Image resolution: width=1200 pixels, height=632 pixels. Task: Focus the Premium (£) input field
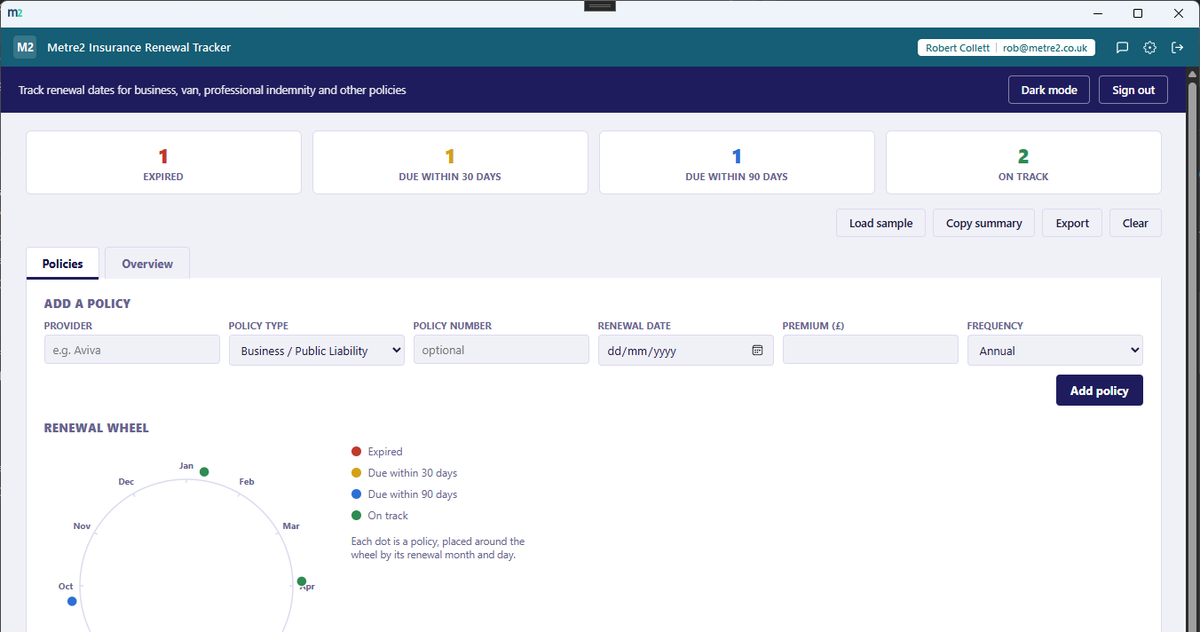coord(870,350)
